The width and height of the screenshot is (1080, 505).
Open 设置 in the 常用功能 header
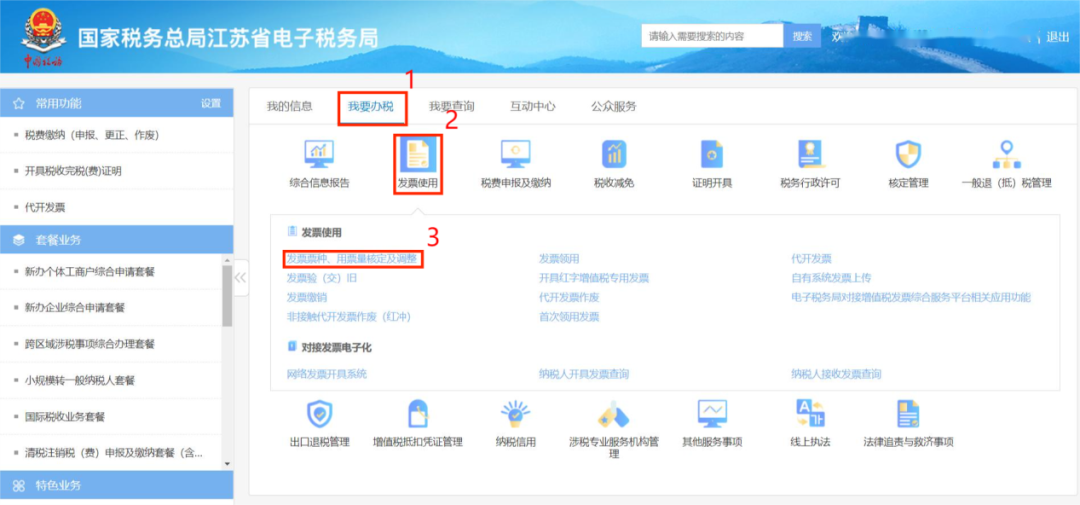[211, 103]
